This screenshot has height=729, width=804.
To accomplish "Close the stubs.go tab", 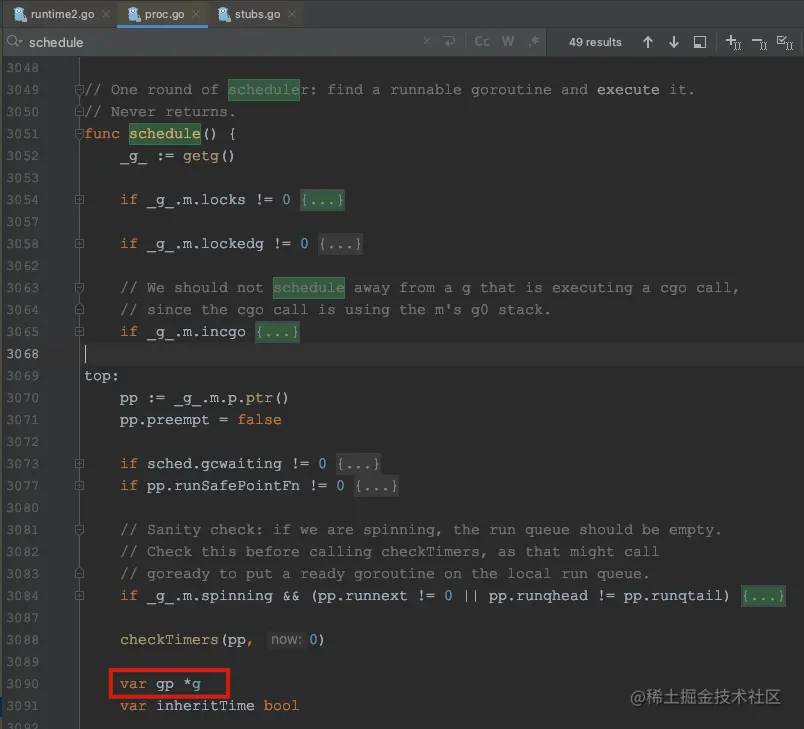I will pos(292,14).
